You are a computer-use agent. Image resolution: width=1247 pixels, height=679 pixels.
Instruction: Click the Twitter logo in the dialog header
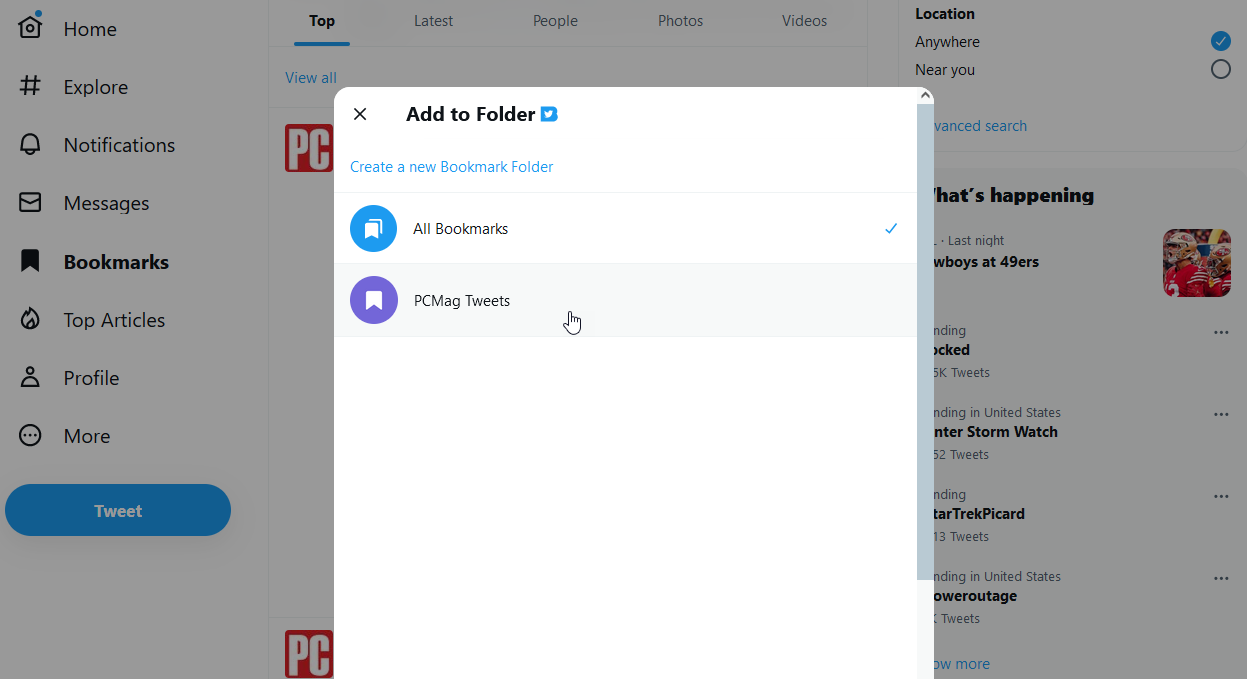point(548,114)
